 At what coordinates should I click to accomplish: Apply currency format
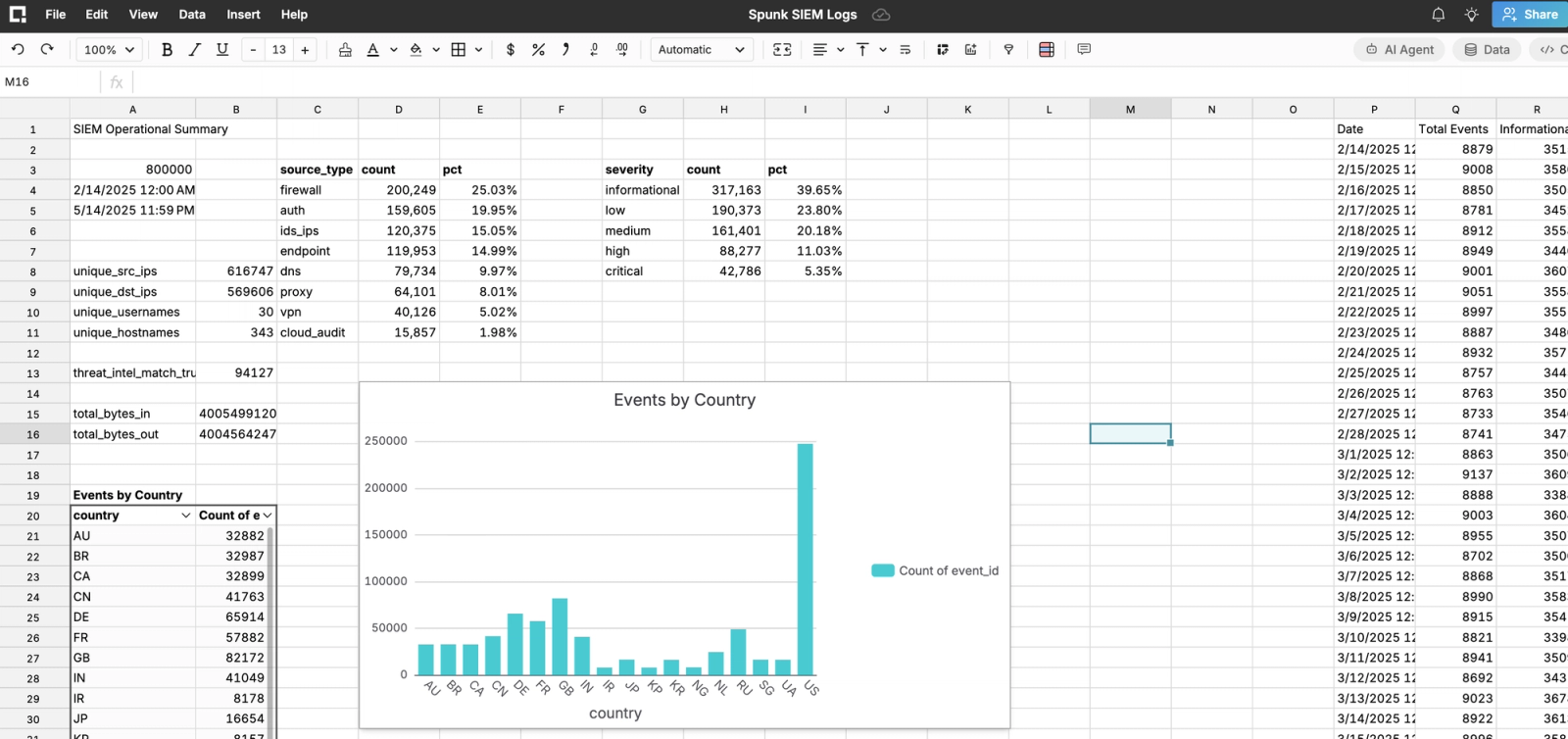510,49
